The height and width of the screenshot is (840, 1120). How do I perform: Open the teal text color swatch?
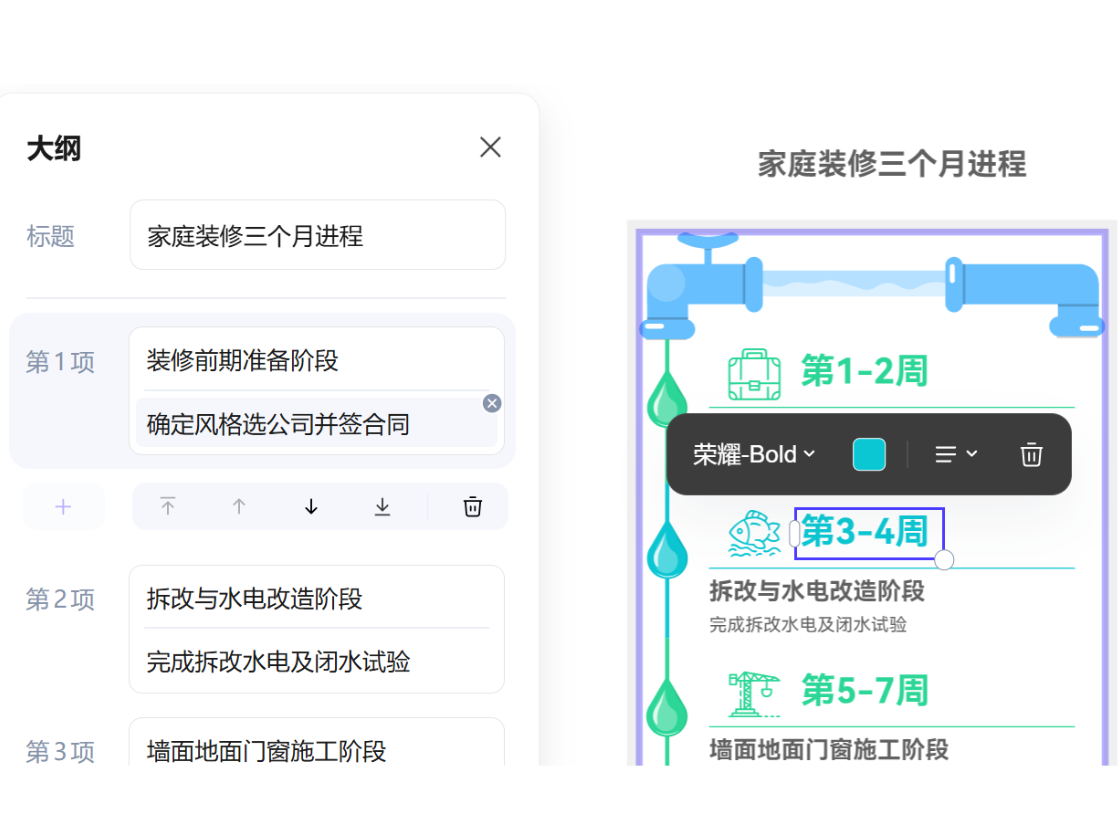pos(868,454)
